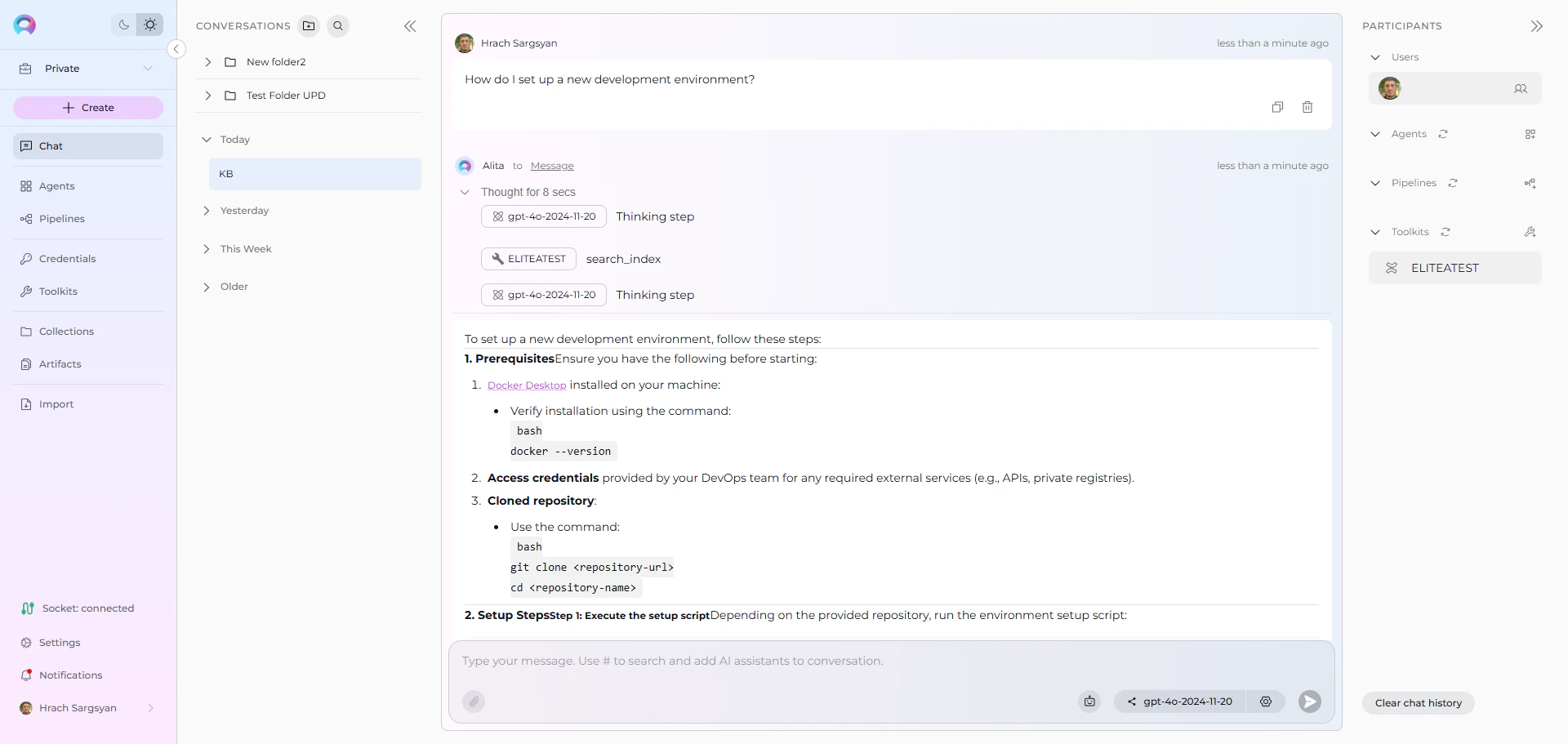Viewport: 1568px width, 744px height.
Task: Collapse the Today conversation group
Action: tap(207, 139)
